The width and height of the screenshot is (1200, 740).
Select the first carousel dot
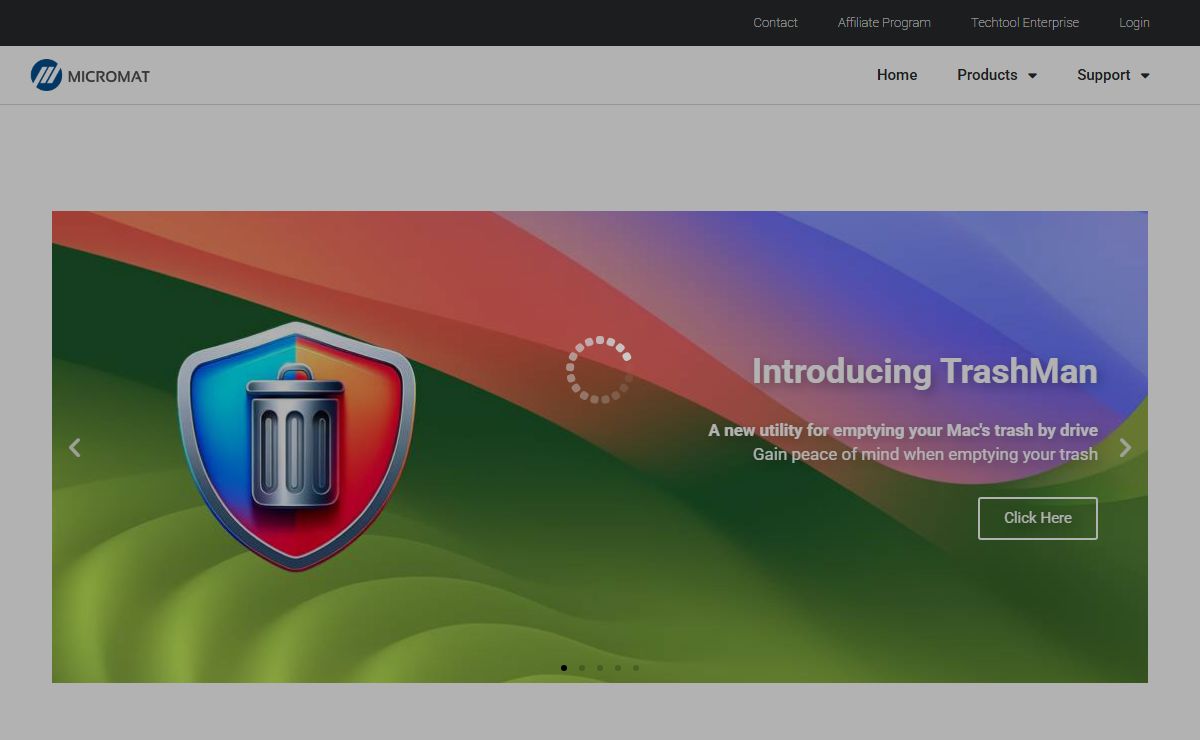click(x=564, y=668)
